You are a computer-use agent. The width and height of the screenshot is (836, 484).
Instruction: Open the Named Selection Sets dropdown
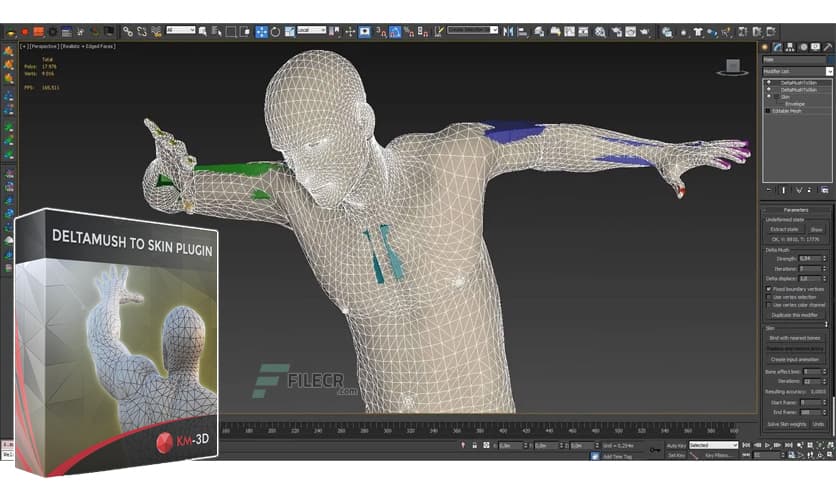[x=472, y=30]
